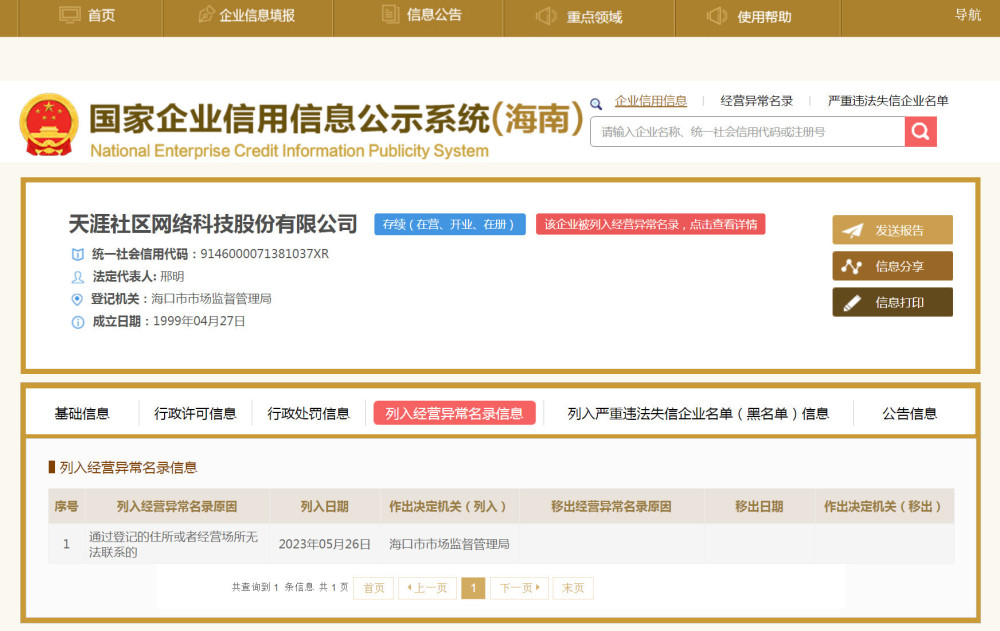Click the monitor icon beside 首页
1000x631 pixels.
[70, 14]
